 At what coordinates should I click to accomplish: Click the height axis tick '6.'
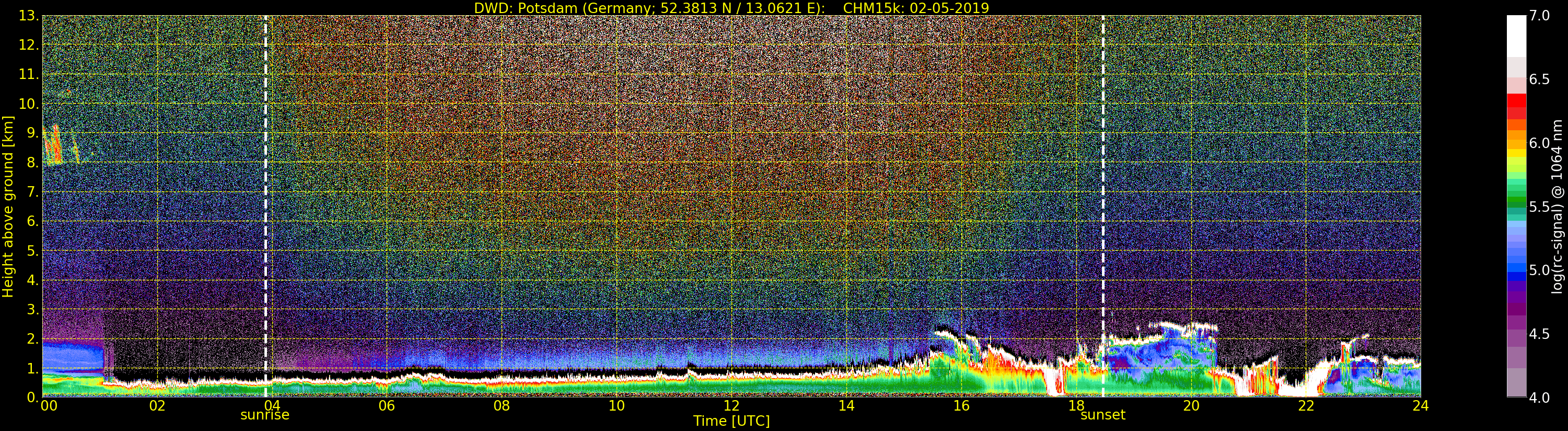[x=32, y=221]
